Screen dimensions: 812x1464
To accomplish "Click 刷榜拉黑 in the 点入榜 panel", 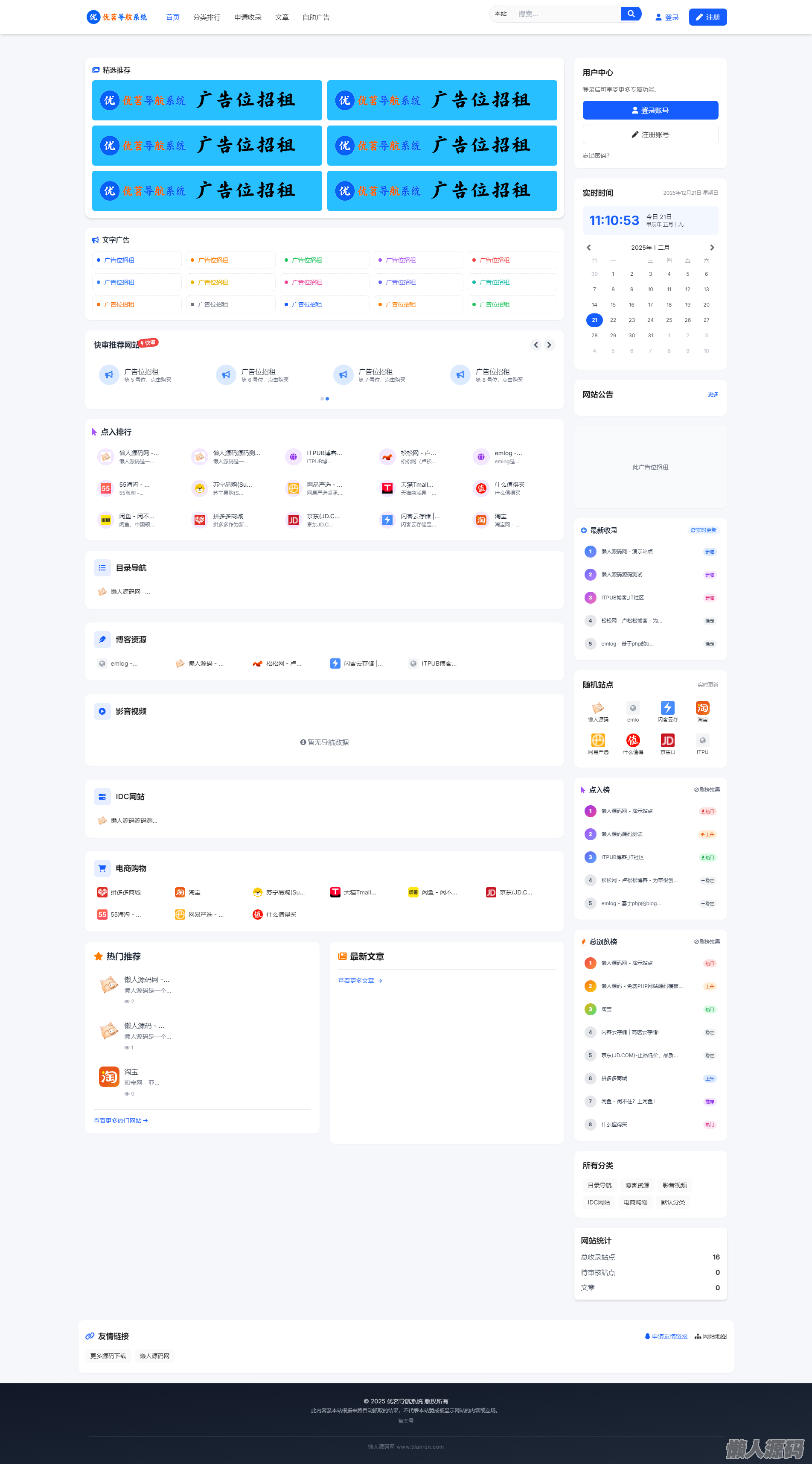I will click(707, 789).
